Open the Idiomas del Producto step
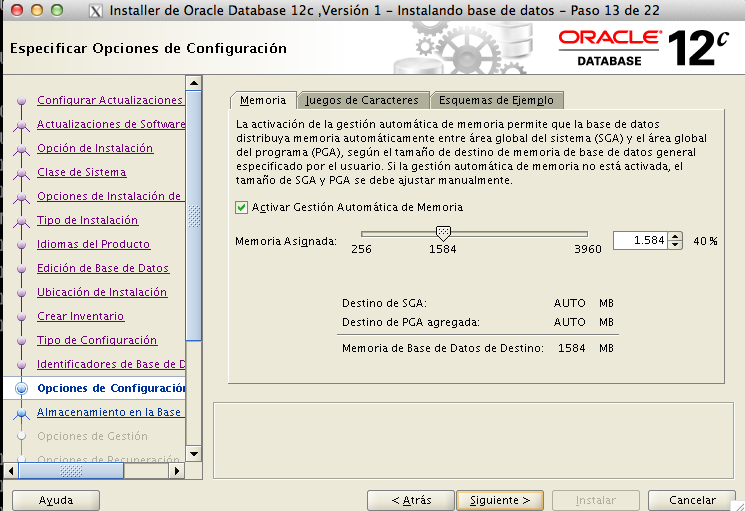 click(x=94, y=244)
